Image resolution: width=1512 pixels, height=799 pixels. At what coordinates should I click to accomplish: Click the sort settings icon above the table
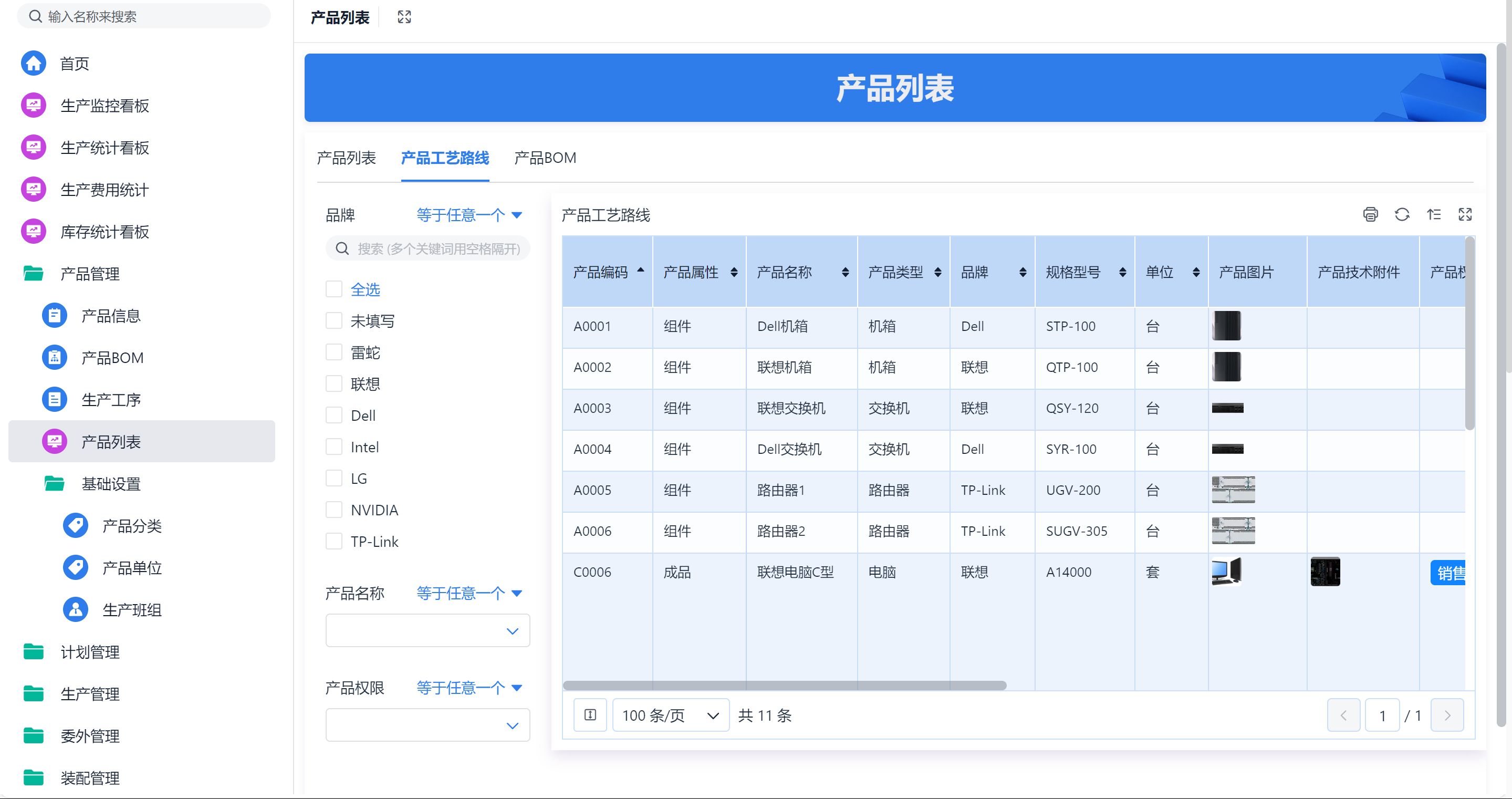click(1433, 214)
